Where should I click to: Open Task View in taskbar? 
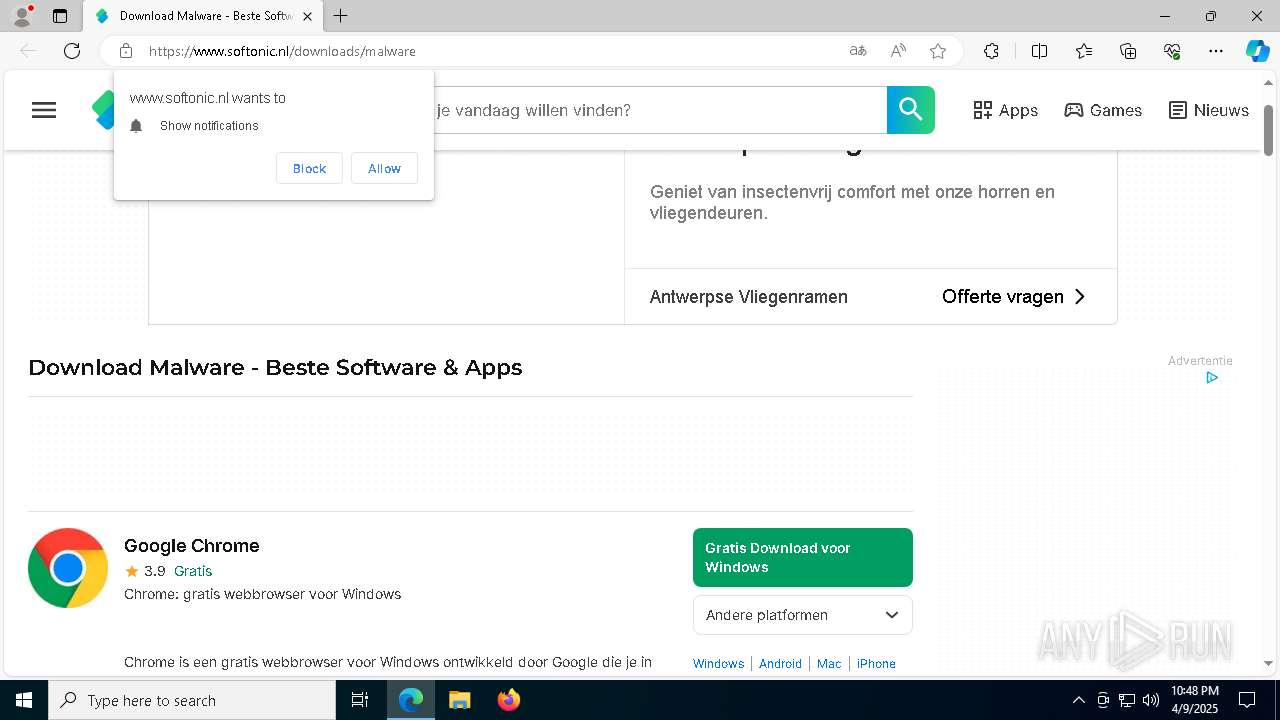360,700
